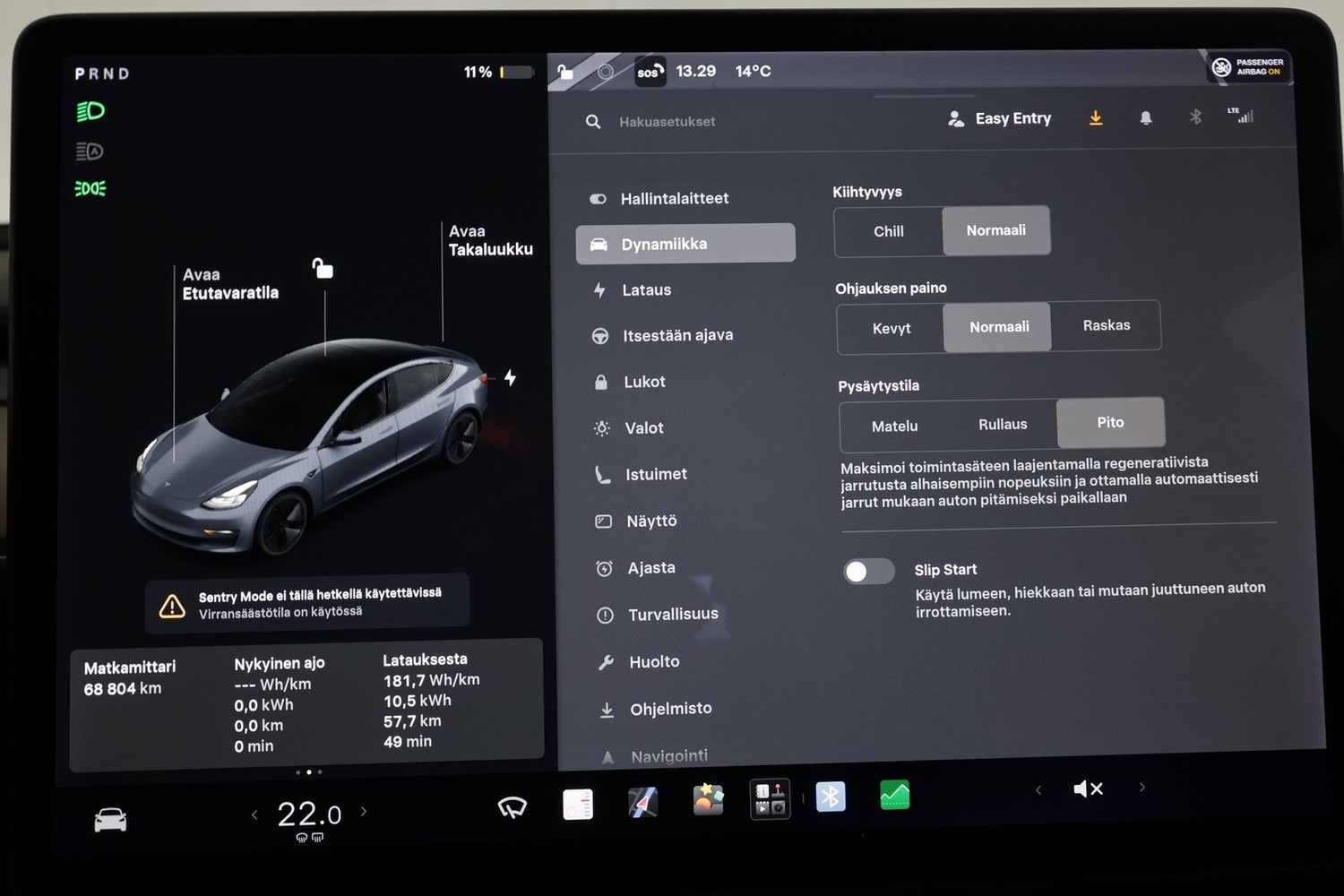Tap the passenger airbag indicator

(x=1248, y=67)
